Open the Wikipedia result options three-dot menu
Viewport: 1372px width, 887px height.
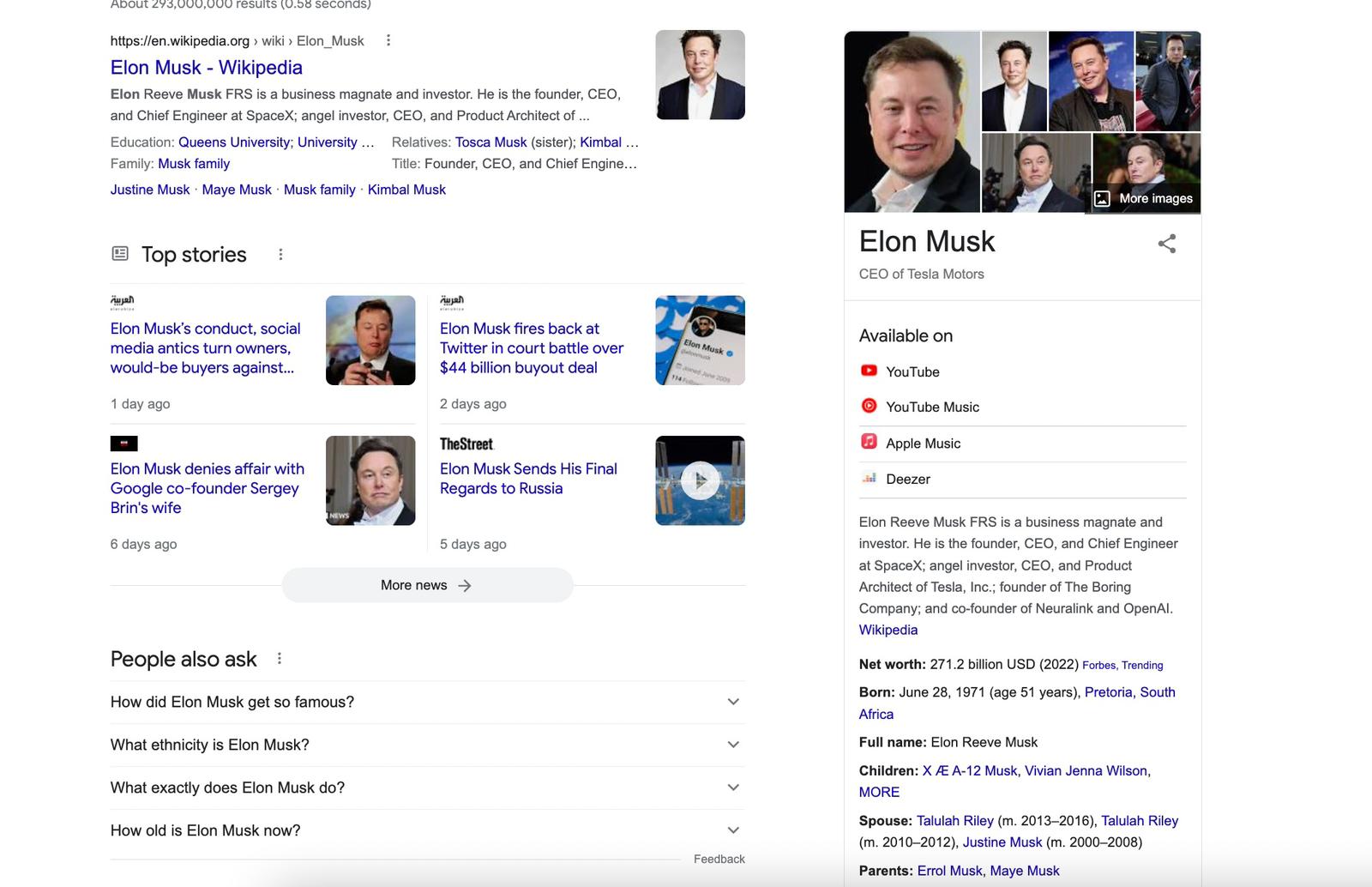tap(388, 40)
